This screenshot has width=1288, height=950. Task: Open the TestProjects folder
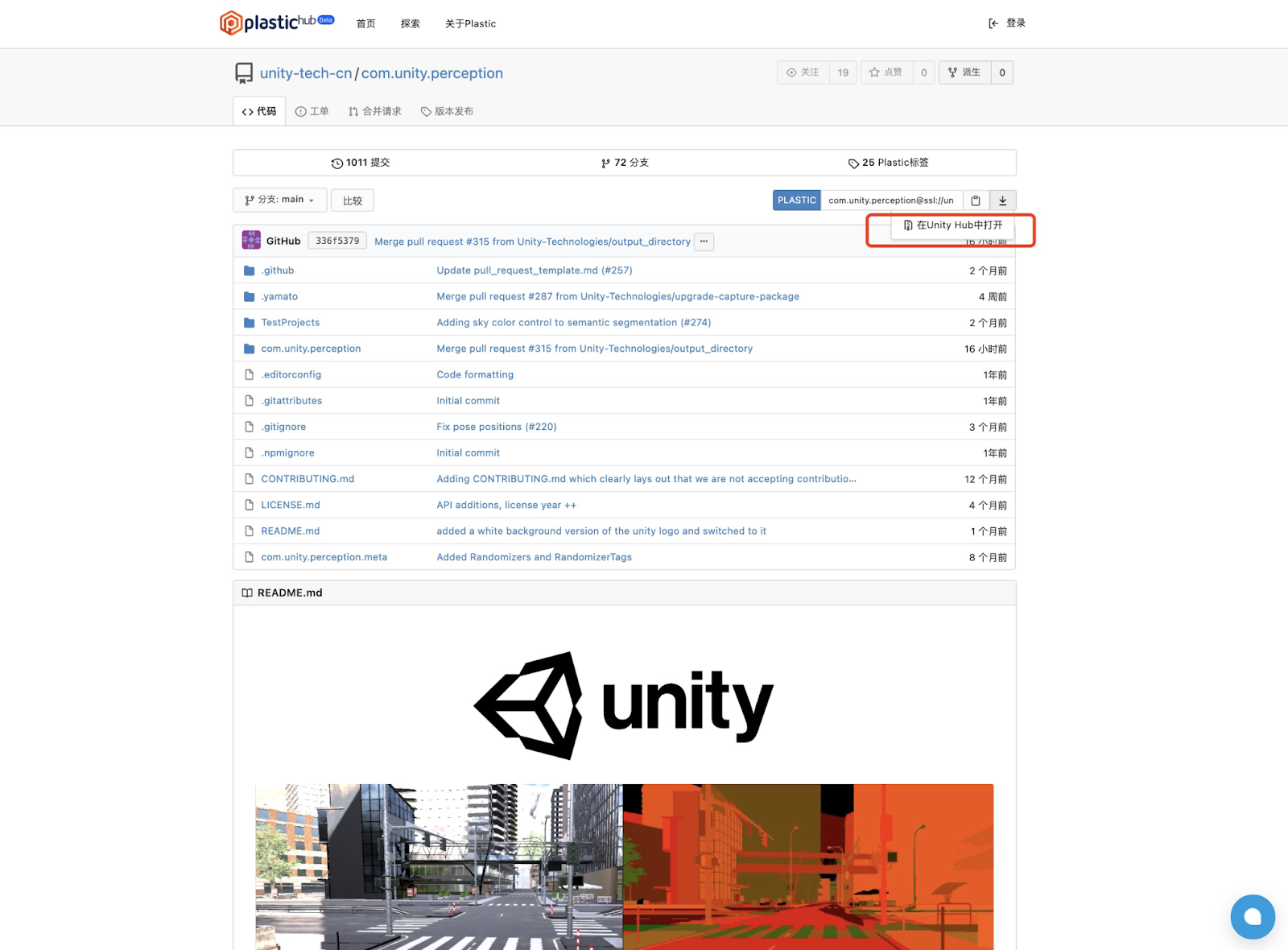[290, 323]
